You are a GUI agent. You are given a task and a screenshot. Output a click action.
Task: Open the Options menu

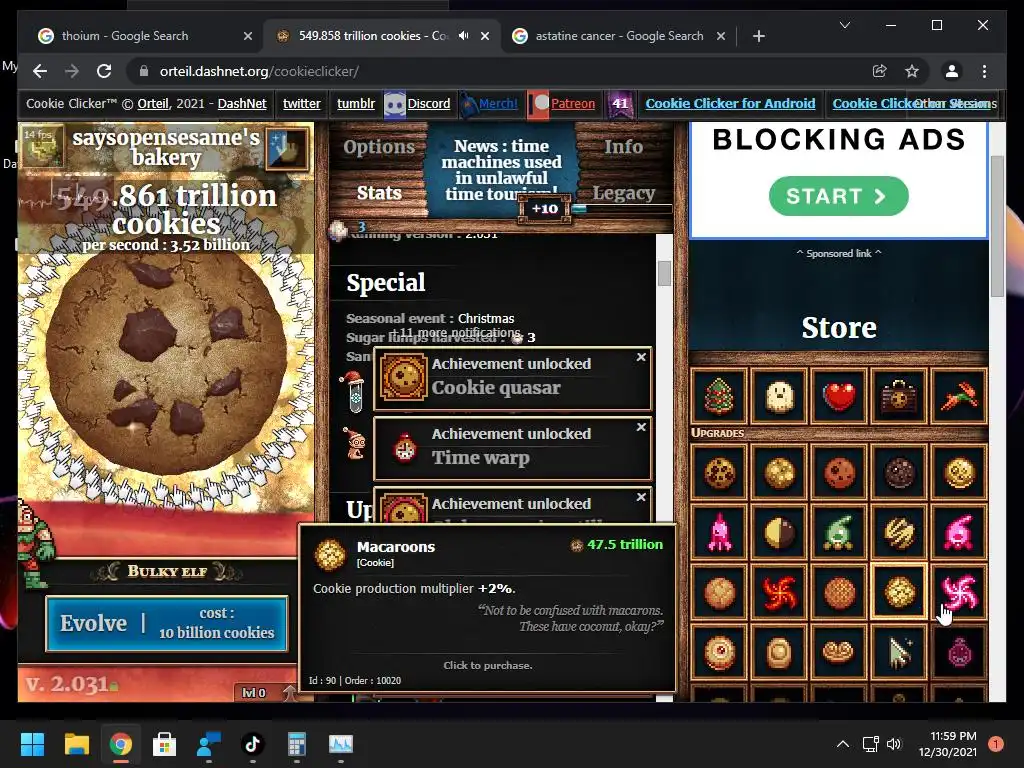(x=379, y=147)
